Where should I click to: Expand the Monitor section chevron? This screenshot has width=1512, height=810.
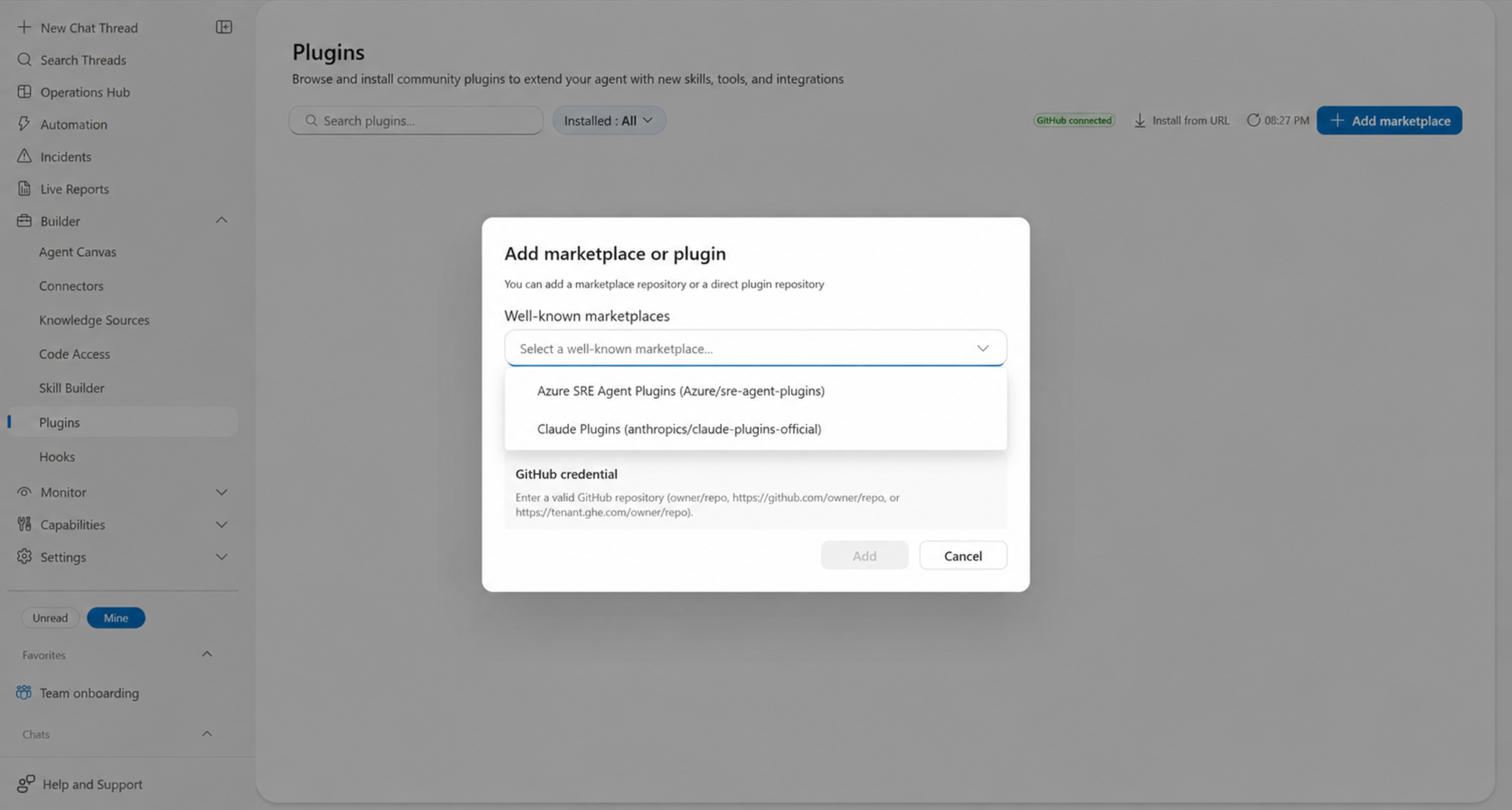(x=222, y=492)
